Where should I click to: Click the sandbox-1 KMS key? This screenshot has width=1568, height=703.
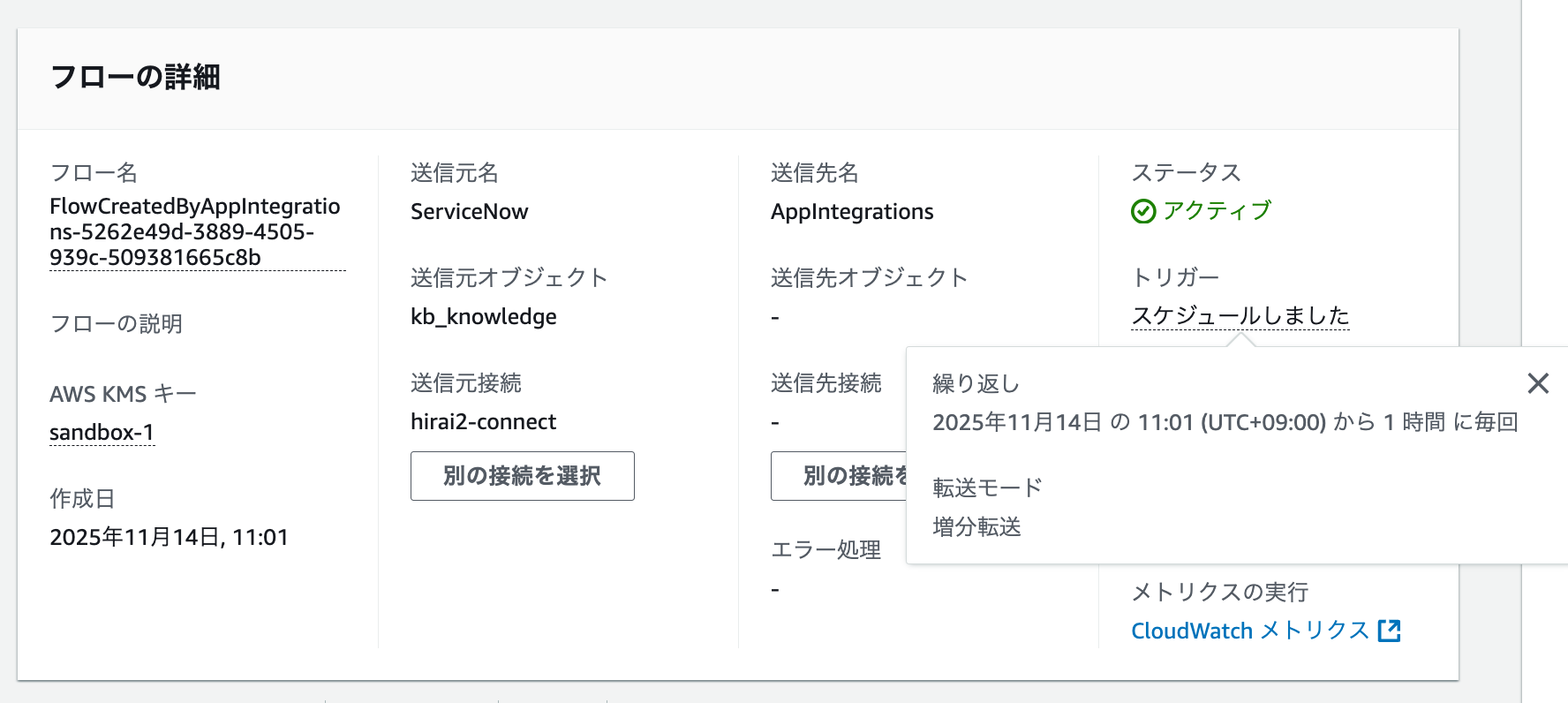(x=102, y=432)
